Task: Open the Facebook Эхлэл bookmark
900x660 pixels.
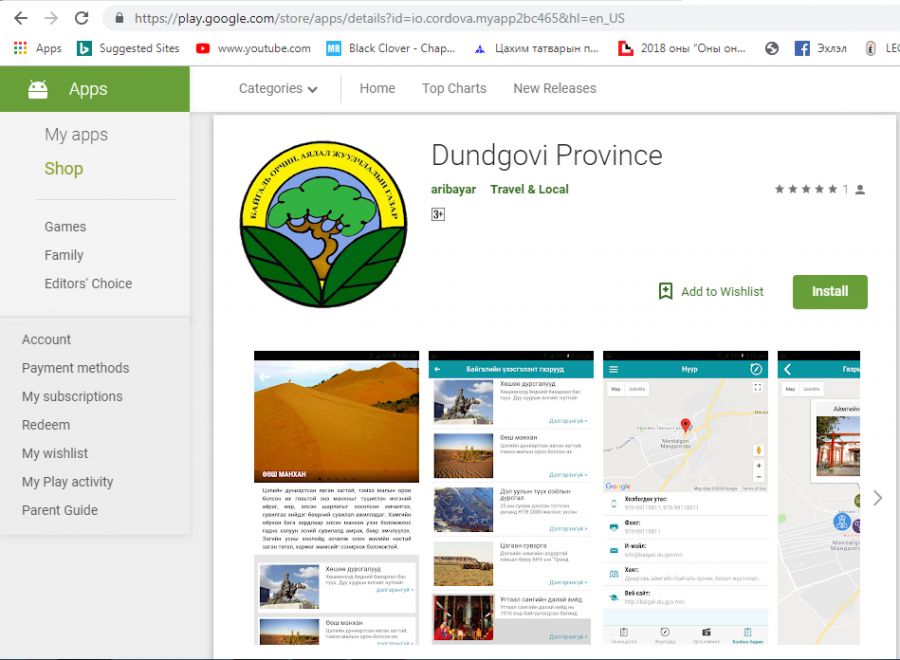Action: pos(821,48)
